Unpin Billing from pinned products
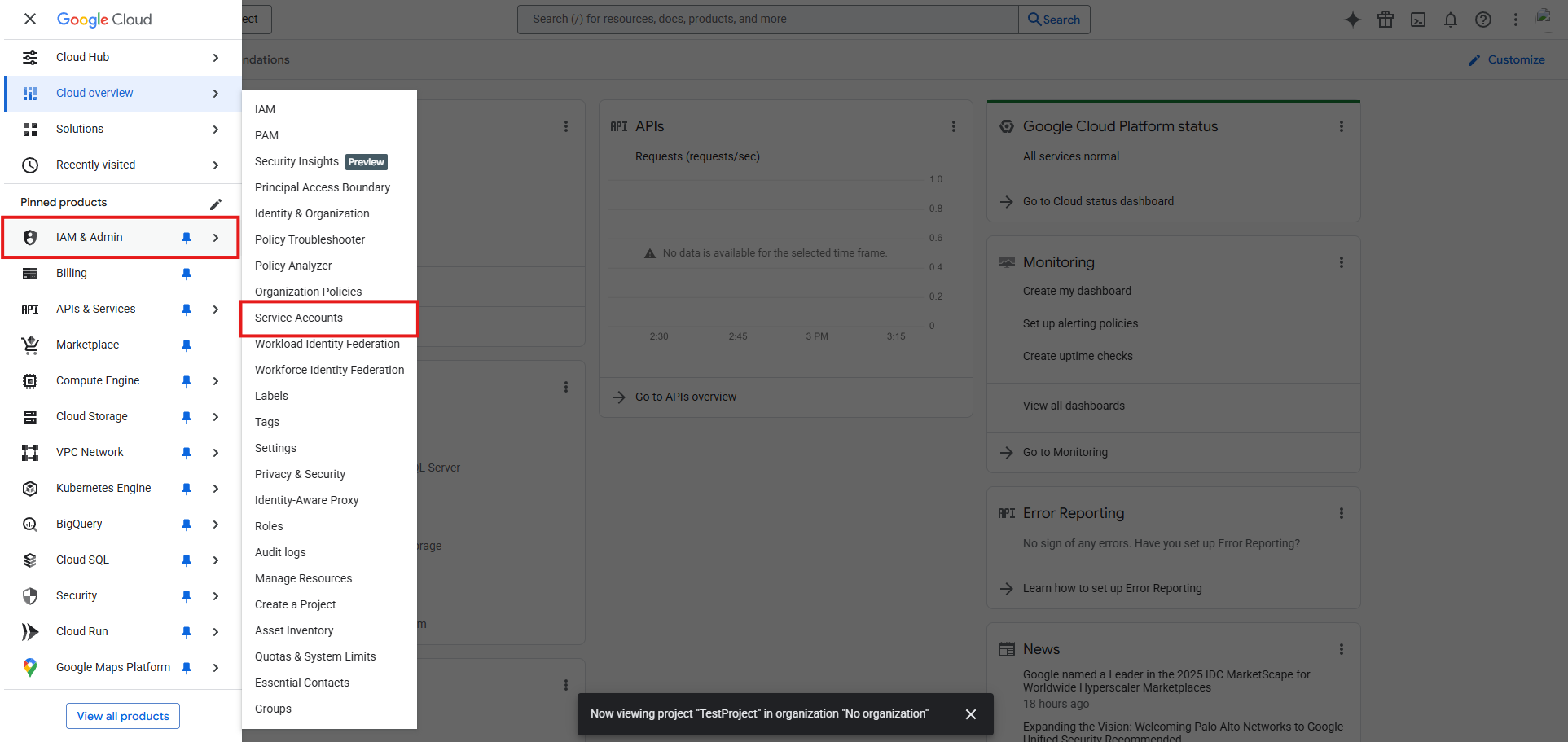1568x742 pixels. tap(187, 274)
